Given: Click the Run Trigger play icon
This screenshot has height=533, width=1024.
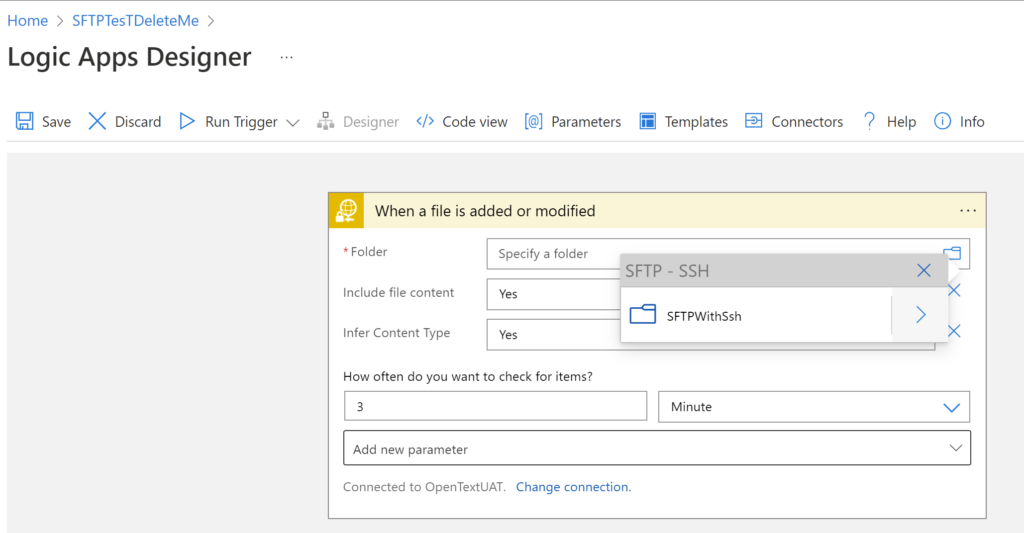Looking at the screenshot, I should tap(187, 121).
